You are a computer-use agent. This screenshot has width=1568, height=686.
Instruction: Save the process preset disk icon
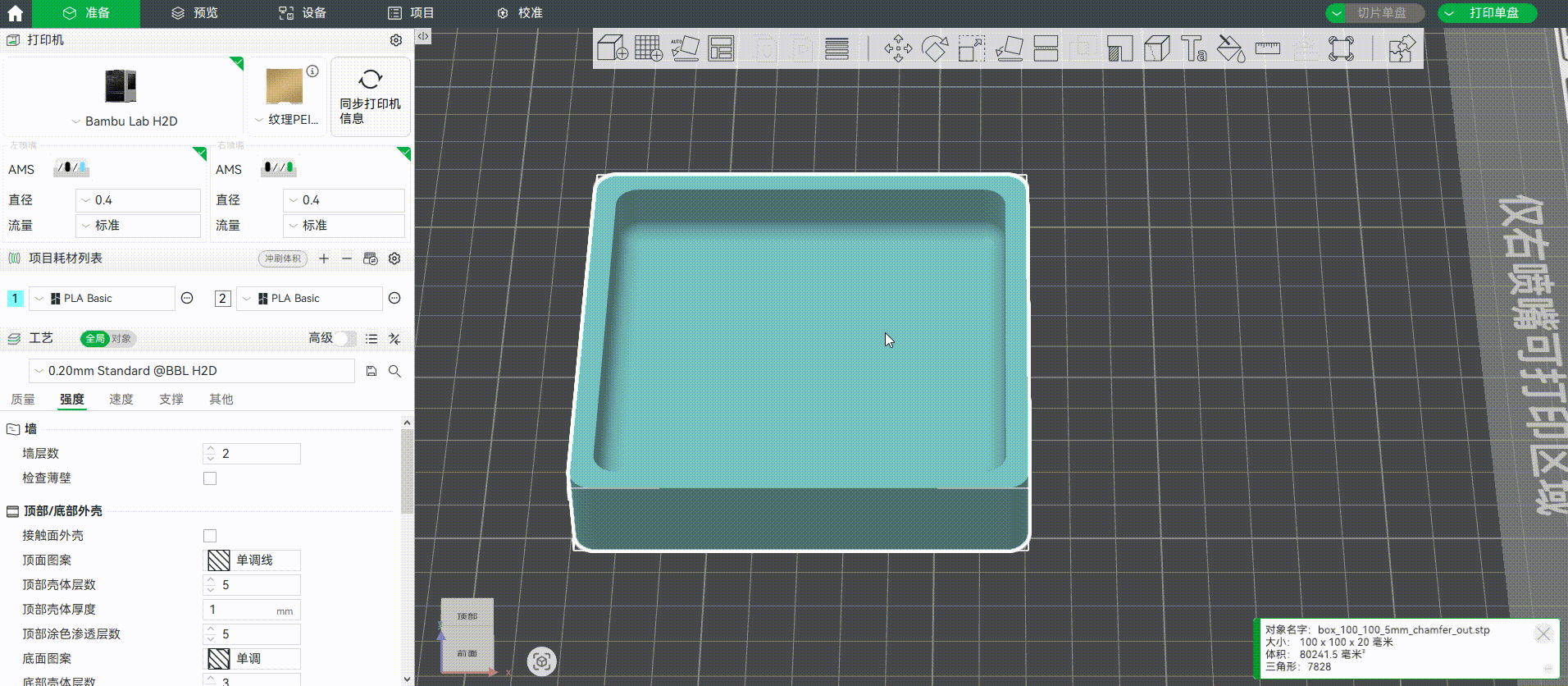[x=371, y=371]
